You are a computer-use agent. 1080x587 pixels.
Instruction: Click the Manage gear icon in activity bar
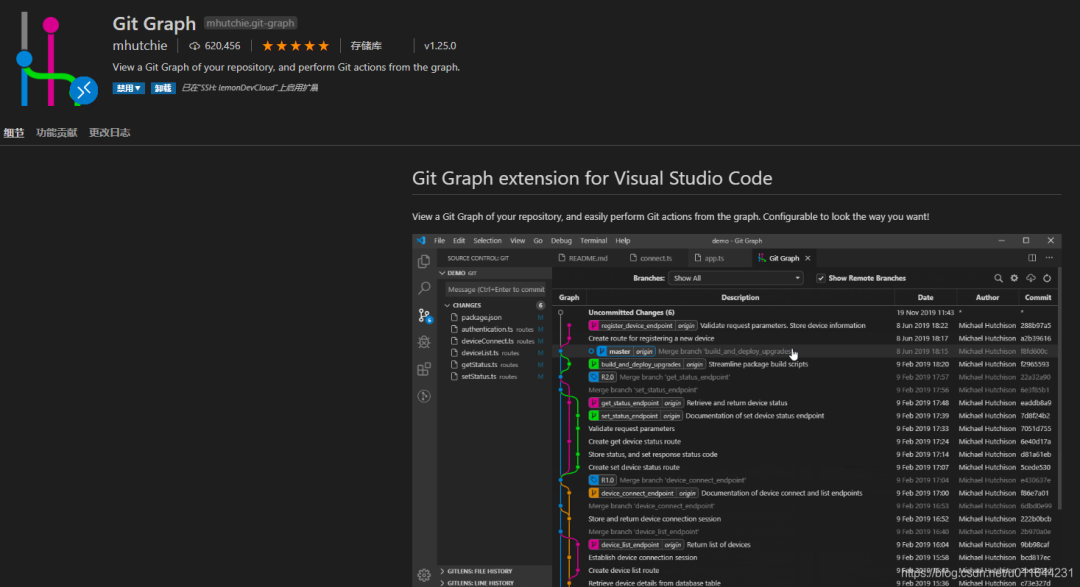(424, 575)
